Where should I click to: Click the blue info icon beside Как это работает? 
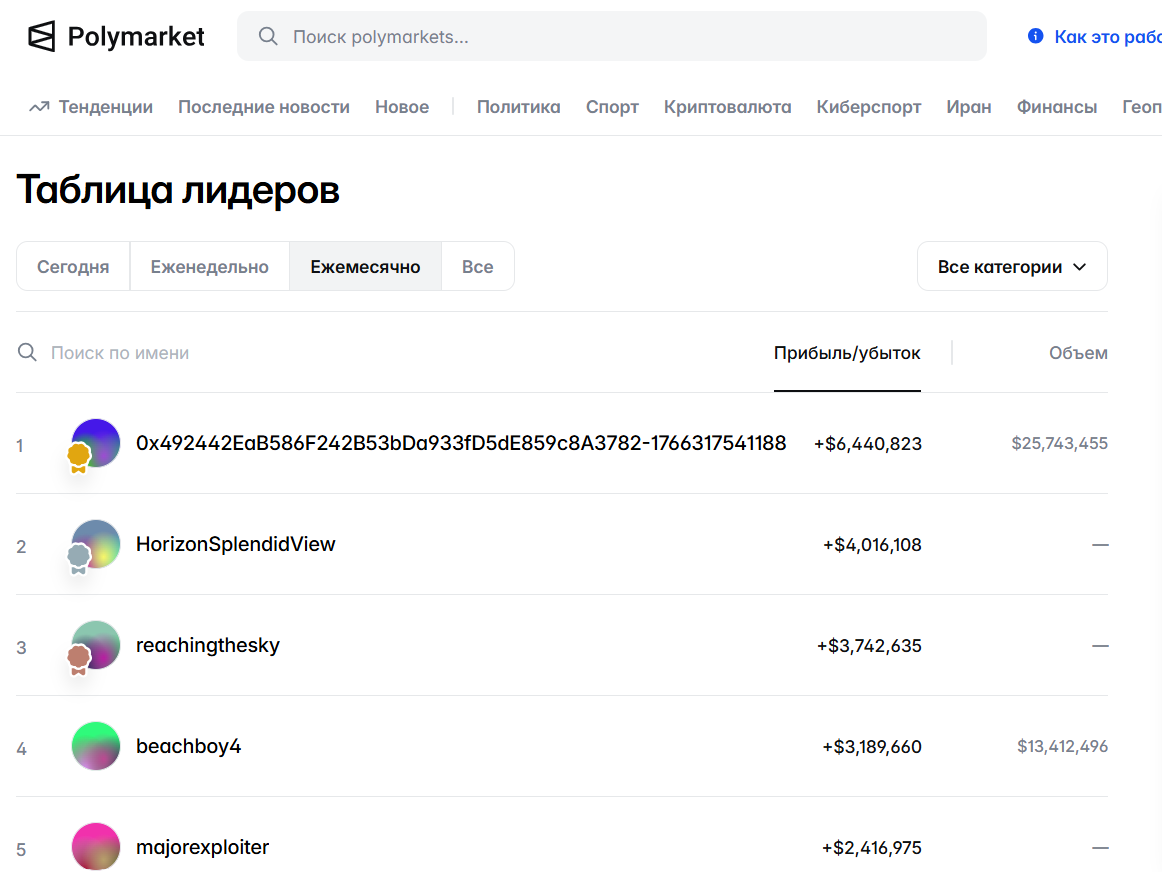click(1035, 37)
